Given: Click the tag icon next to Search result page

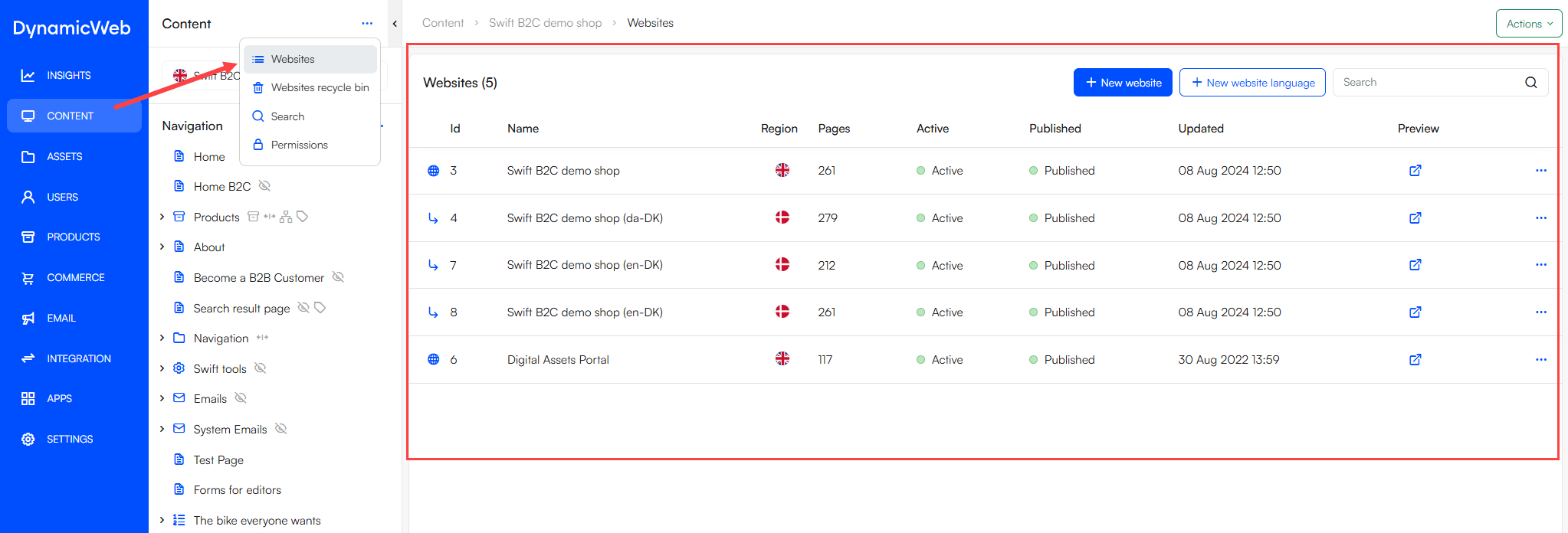Looking at the screenshot, I should pyautogui.click(x=320, y=307).
